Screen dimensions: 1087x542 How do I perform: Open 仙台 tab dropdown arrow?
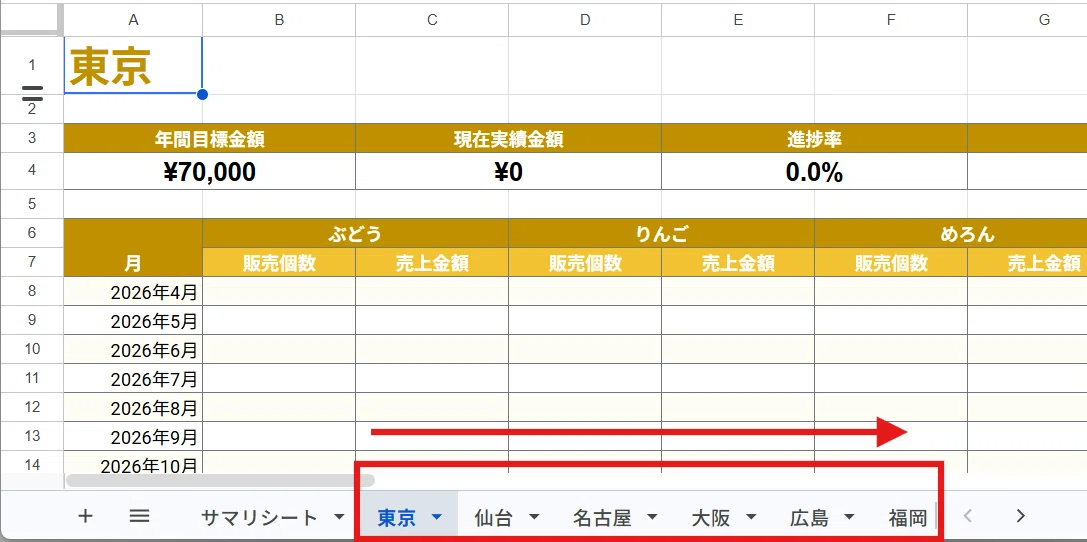(534, 516)
